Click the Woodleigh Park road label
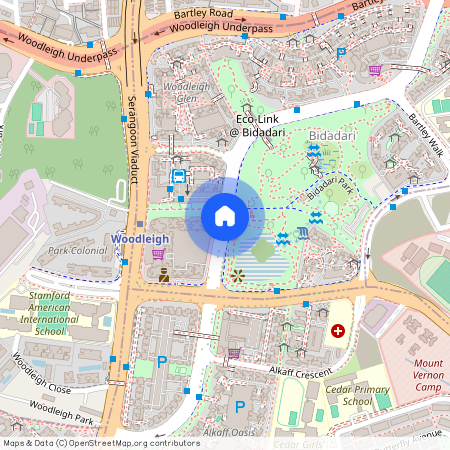This screenshot has width=450, height=450. 62,412
